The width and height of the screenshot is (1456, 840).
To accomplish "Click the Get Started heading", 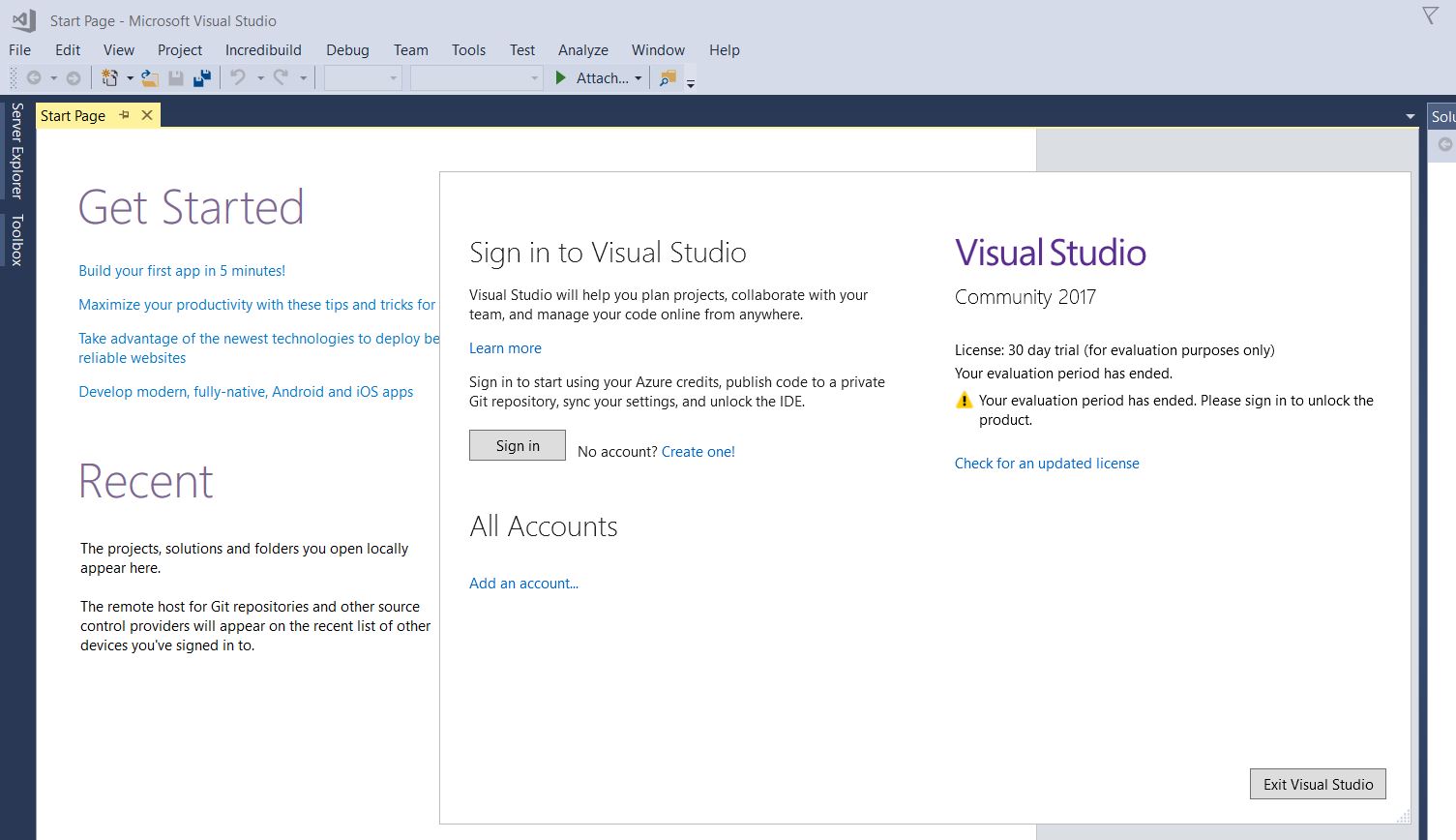I will coord(191,207).
